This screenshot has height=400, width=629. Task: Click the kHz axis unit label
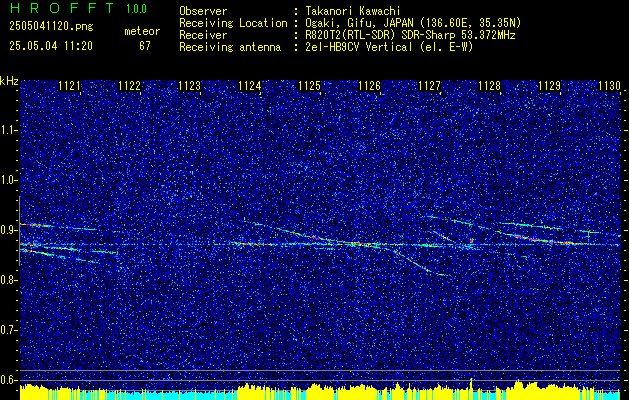tap(9, 81)
